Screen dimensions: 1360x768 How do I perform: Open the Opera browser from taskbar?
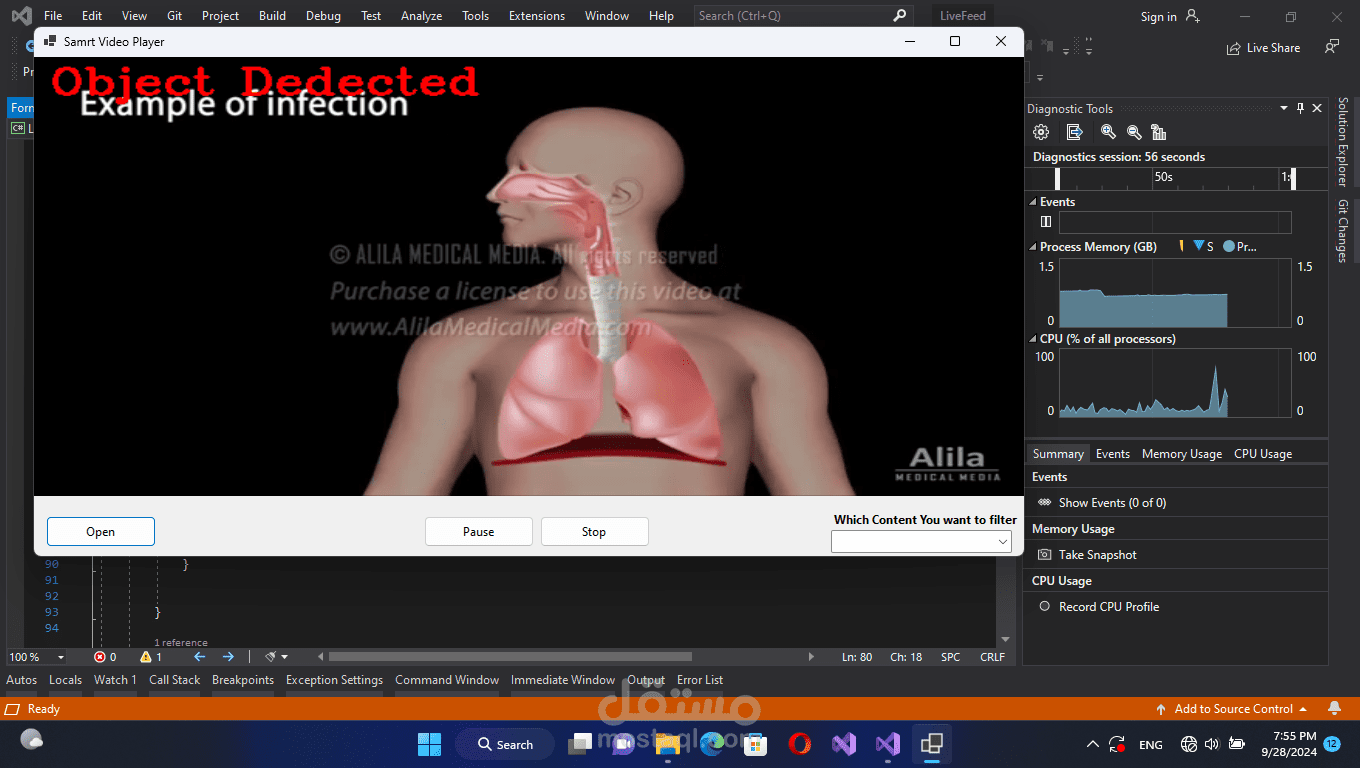[799, 744]
